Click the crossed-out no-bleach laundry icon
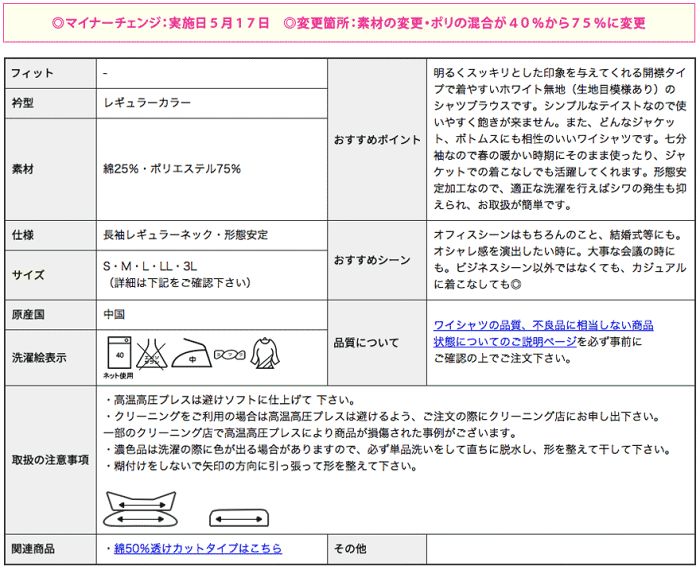 pyautogui.click(x=153, y=352)
